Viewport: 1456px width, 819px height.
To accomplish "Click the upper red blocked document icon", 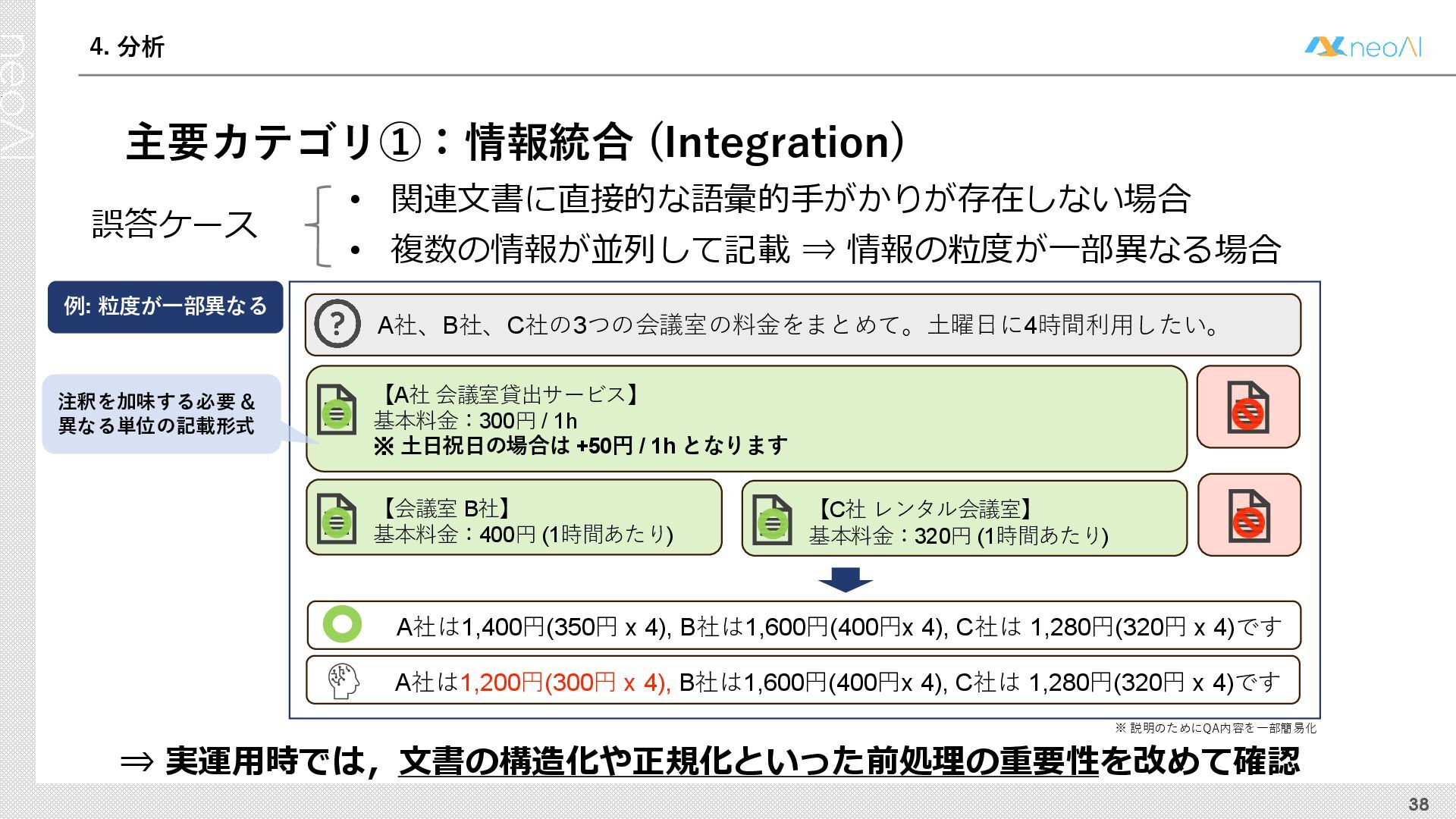I will click(1247, 408).
